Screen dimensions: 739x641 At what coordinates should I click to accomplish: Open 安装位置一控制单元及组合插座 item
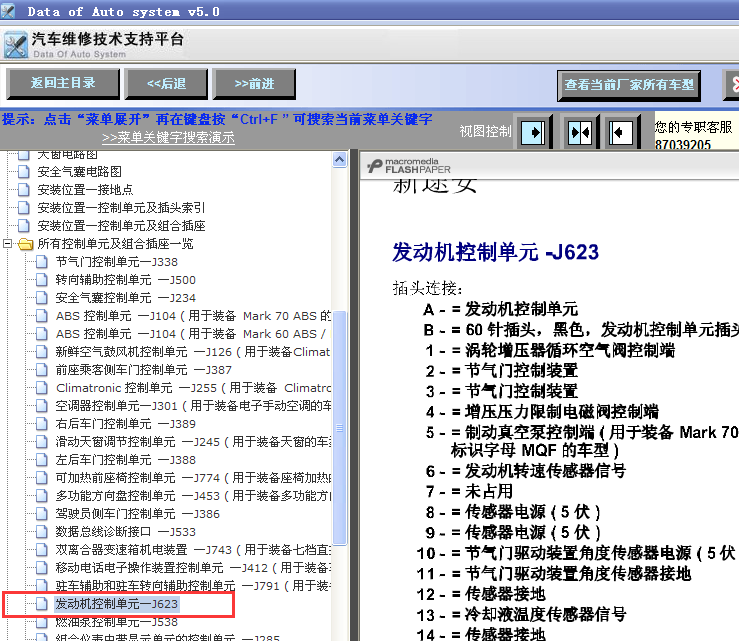(x=121, y=225)
